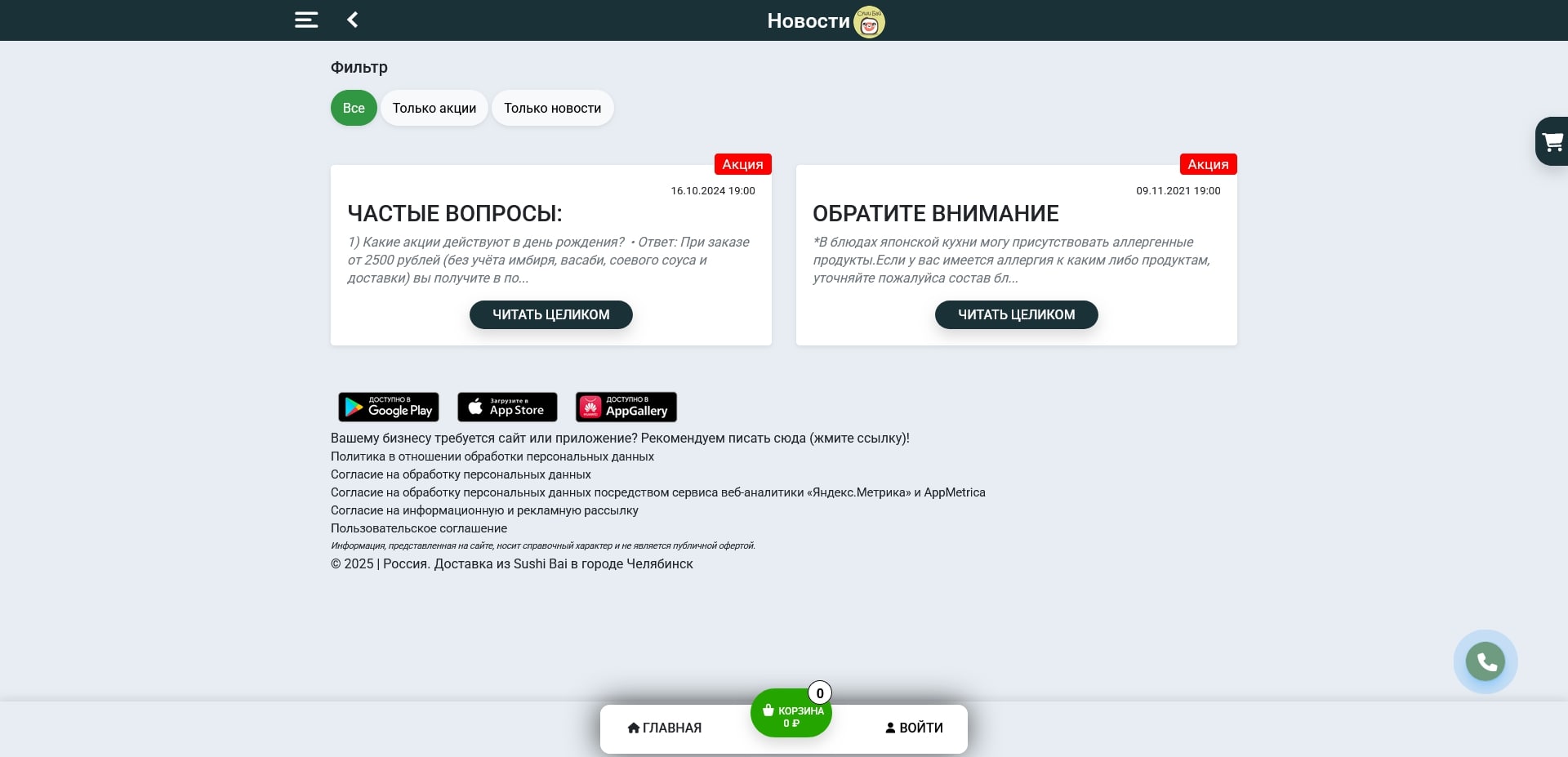Open the hamburger menu
This screenshot has width=1568, height=757.
tap(306, 20)
